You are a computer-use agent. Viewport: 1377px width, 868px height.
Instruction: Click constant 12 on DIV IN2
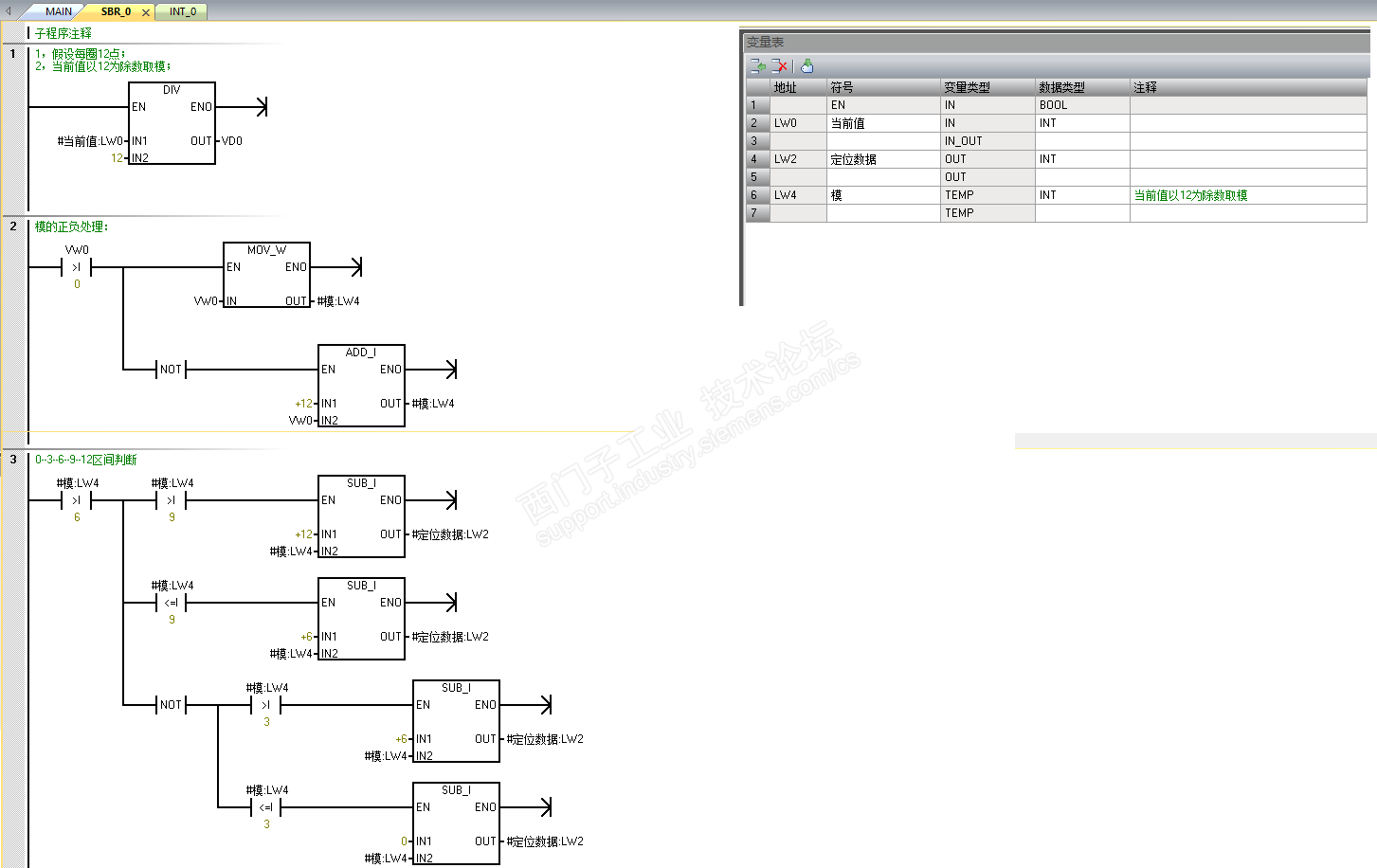pos(117,158)
